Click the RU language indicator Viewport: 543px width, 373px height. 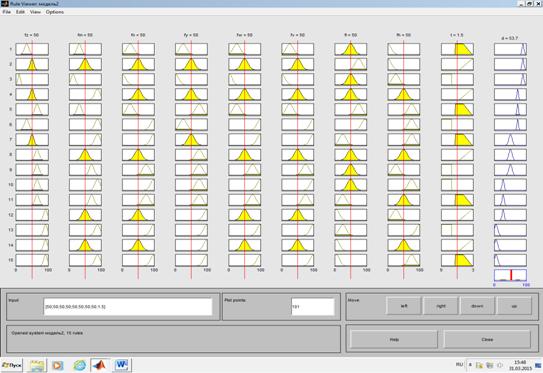click(x=459, y=365)
